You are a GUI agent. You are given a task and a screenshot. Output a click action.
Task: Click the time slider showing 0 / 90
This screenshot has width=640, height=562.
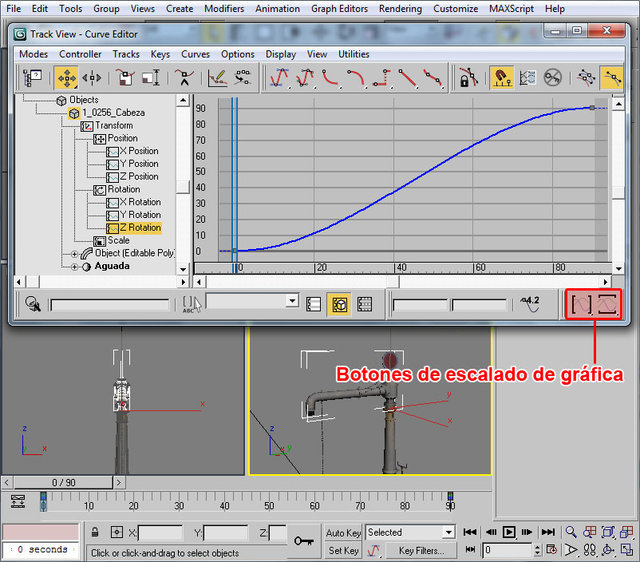point(63,482)
